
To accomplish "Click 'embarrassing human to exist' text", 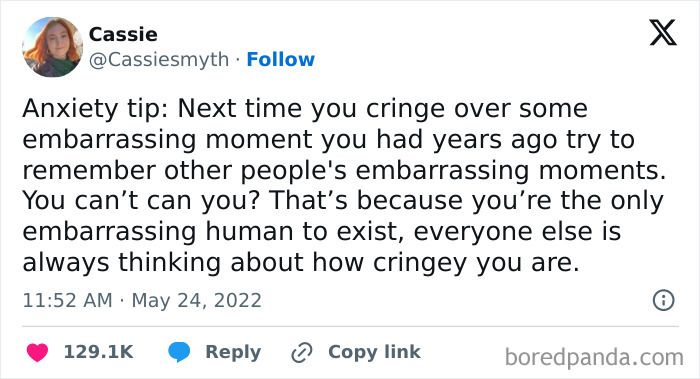I will (213, 231).
